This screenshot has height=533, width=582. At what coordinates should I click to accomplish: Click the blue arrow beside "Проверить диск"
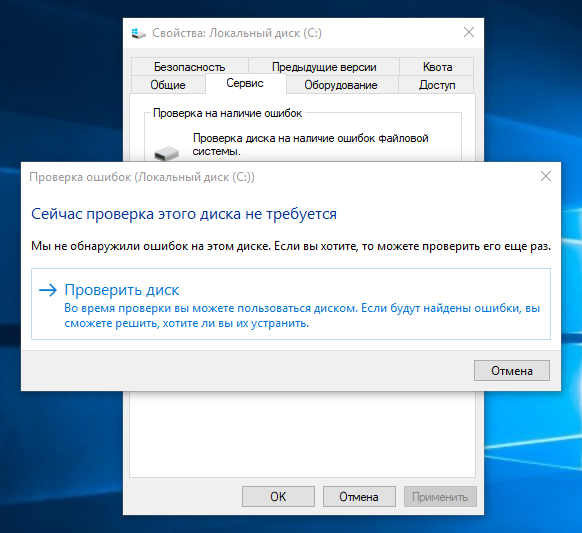pyautogui.click(x=48, y=290)
